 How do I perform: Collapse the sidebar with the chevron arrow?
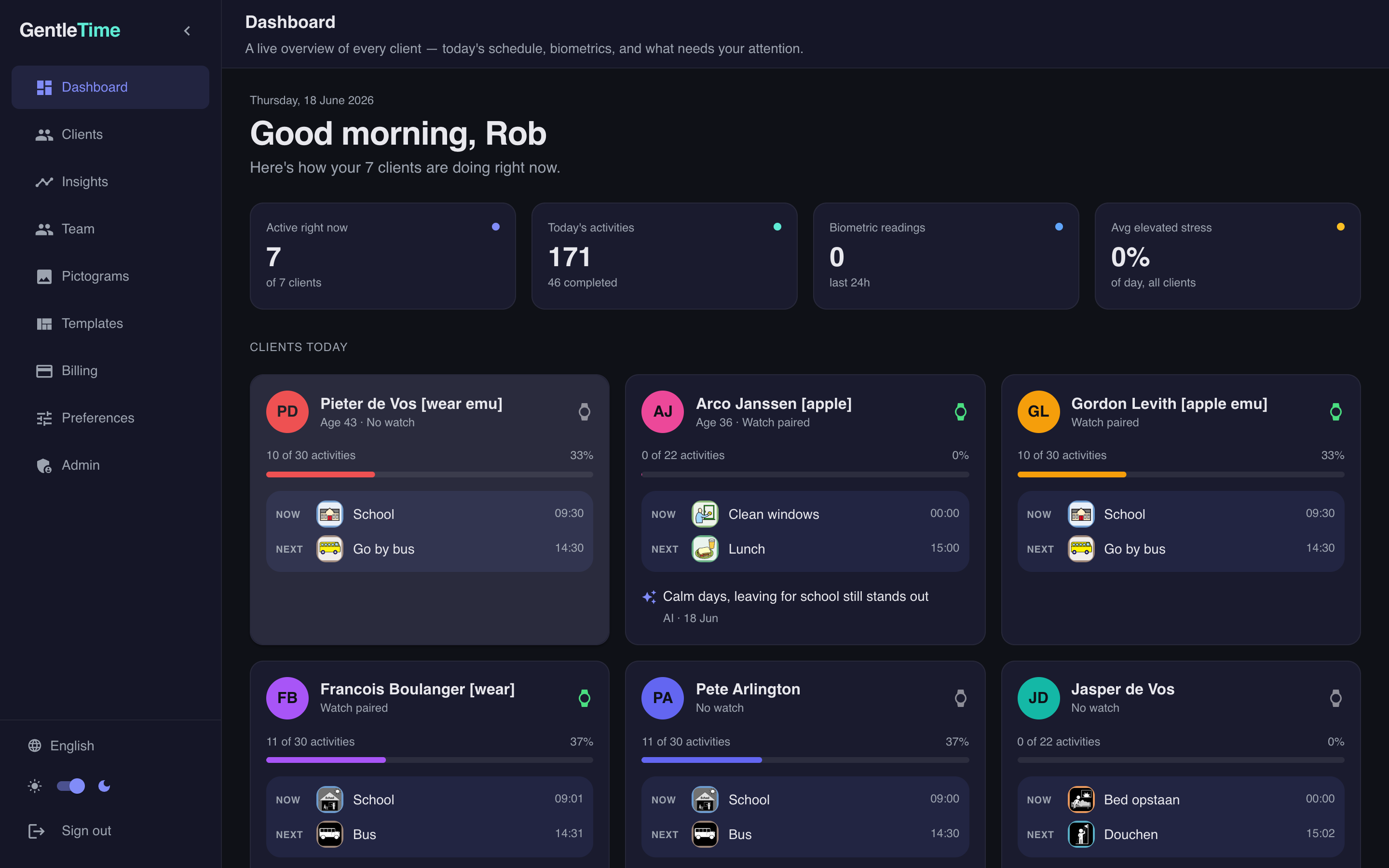click(x=187, y=30)
